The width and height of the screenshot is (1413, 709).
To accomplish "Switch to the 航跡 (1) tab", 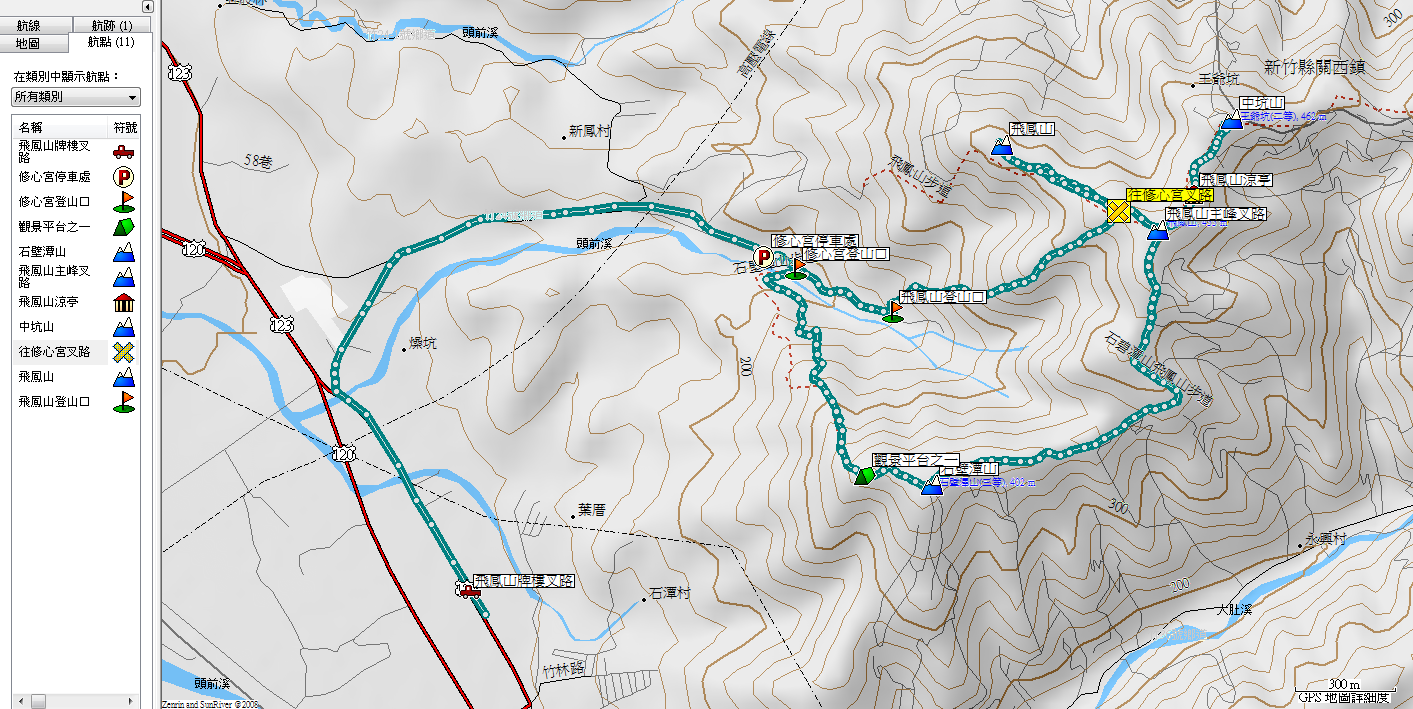I will click(x=112, y=25).
